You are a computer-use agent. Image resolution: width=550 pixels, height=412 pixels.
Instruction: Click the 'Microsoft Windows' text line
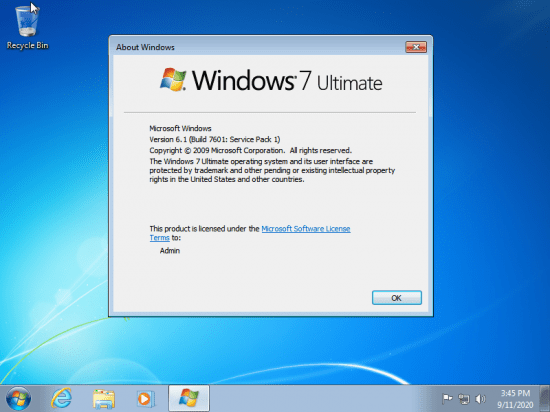[x=180, y=128]
